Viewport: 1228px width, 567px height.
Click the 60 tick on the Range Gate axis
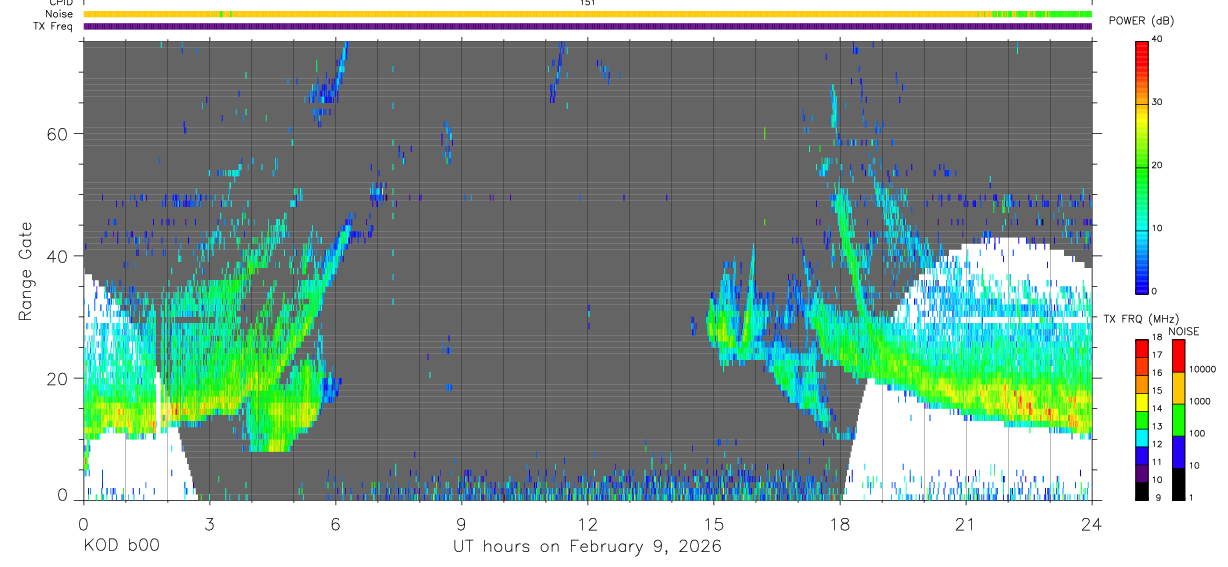coord(57,134)
